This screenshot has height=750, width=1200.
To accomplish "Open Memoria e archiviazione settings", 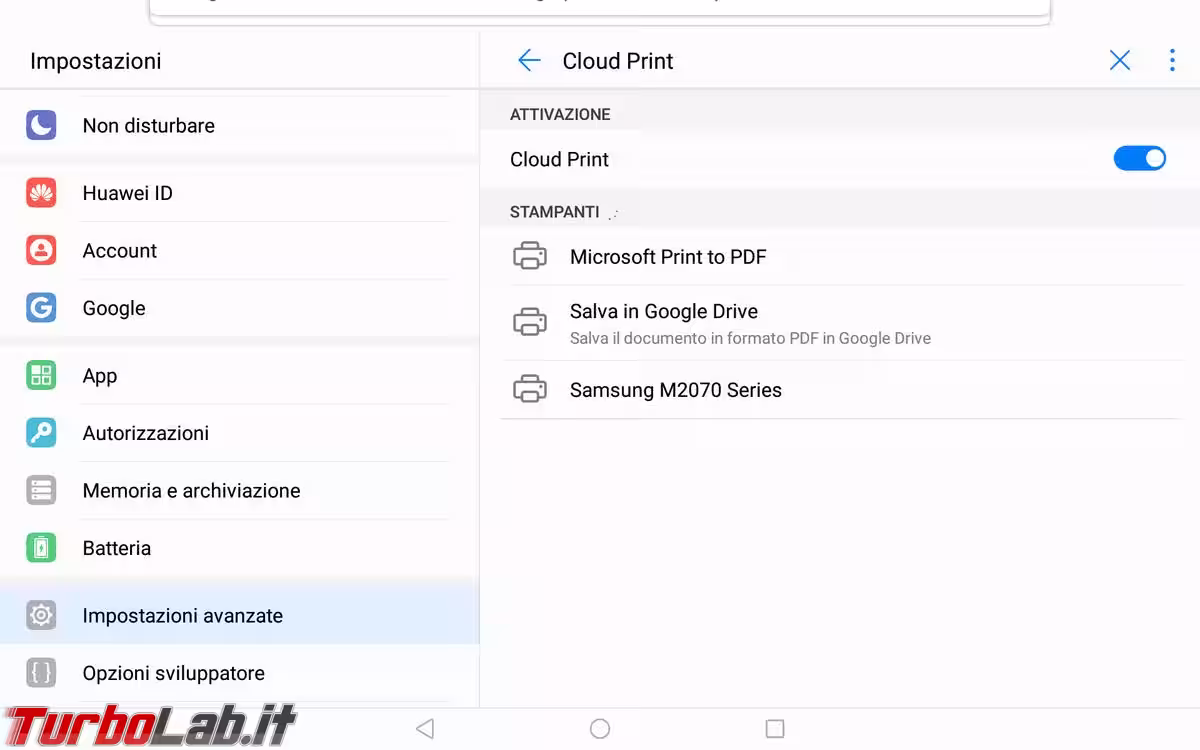I will coord(240,490).
